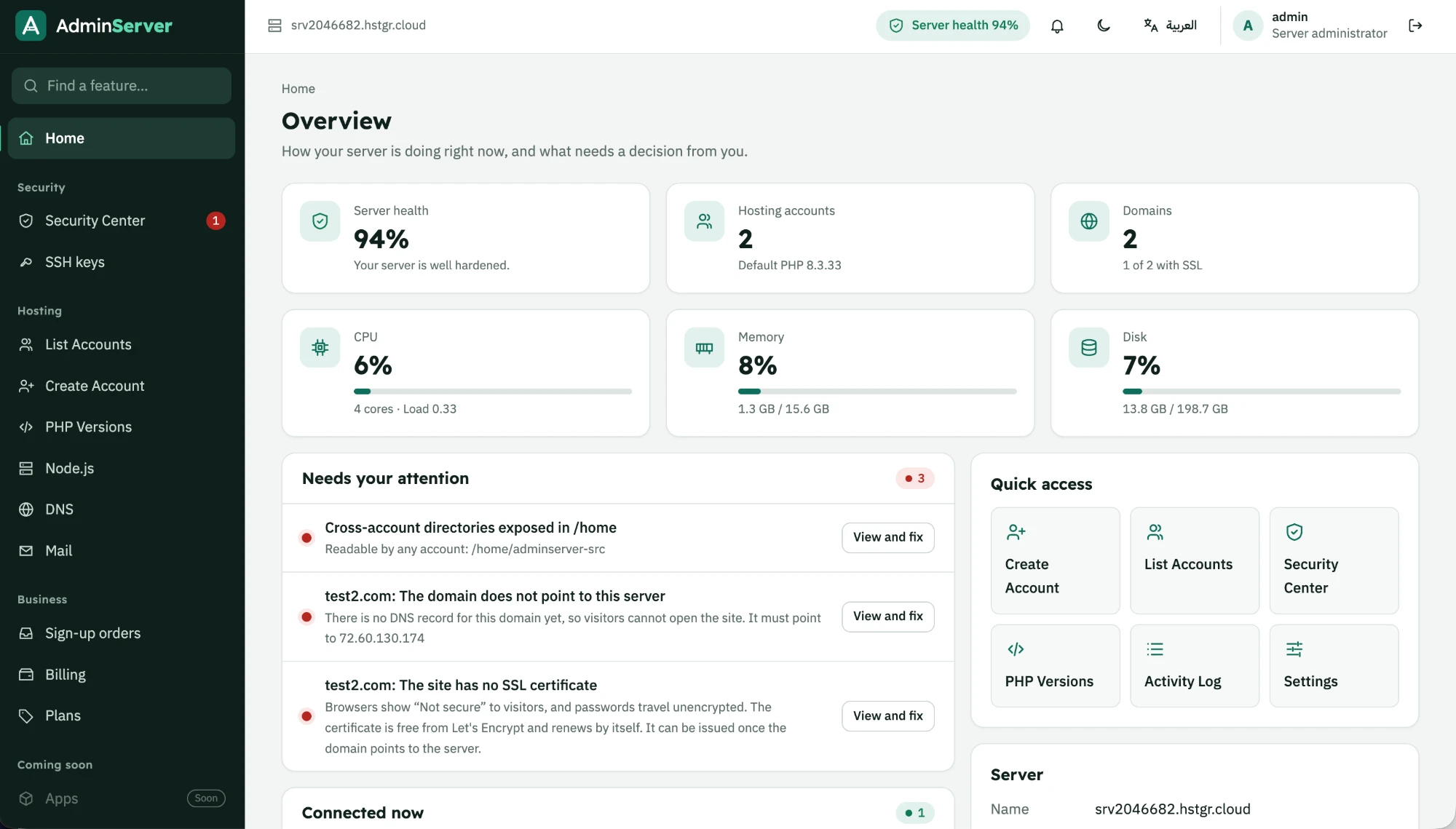Viewport: 1456px width, 829px height.
Task: Open PHP Versions quick access tile
Action: 1055,666
